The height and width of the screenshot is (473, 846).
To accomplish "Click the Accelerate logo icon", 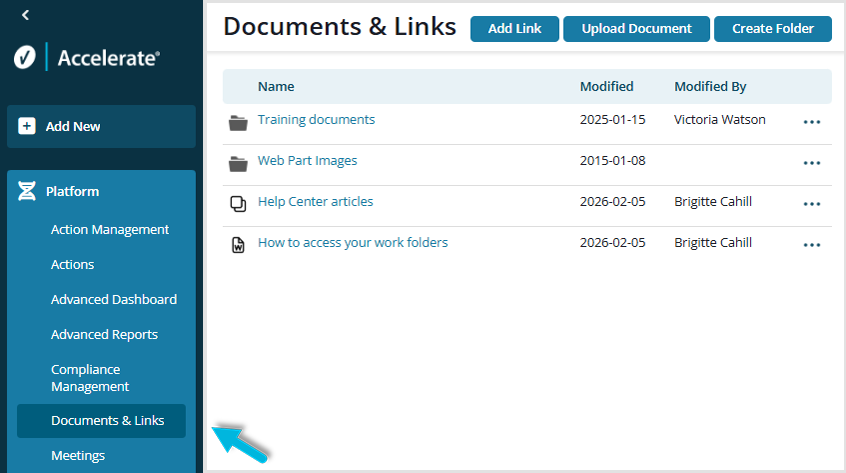I will coord(26,58).
